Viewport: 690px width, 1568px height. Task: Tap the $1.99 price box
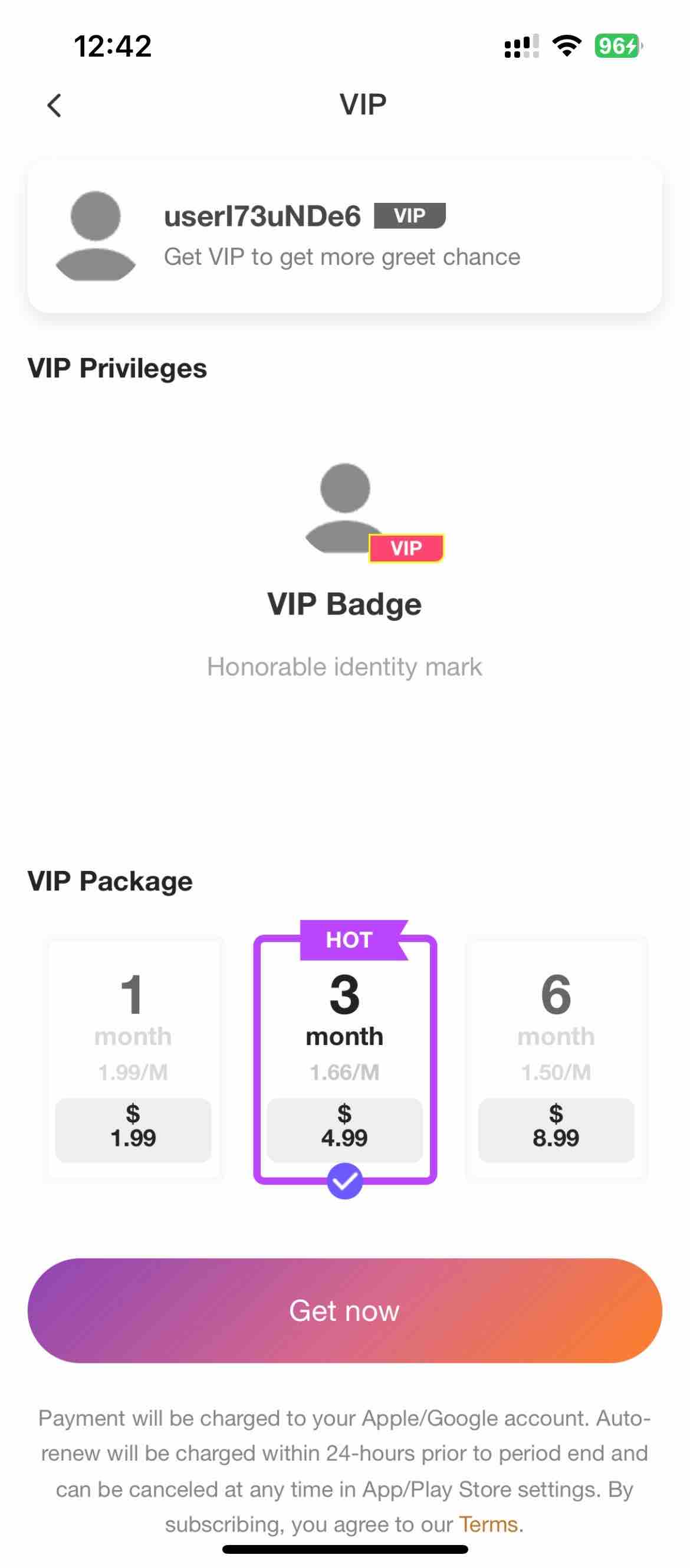coord(133,1130)
